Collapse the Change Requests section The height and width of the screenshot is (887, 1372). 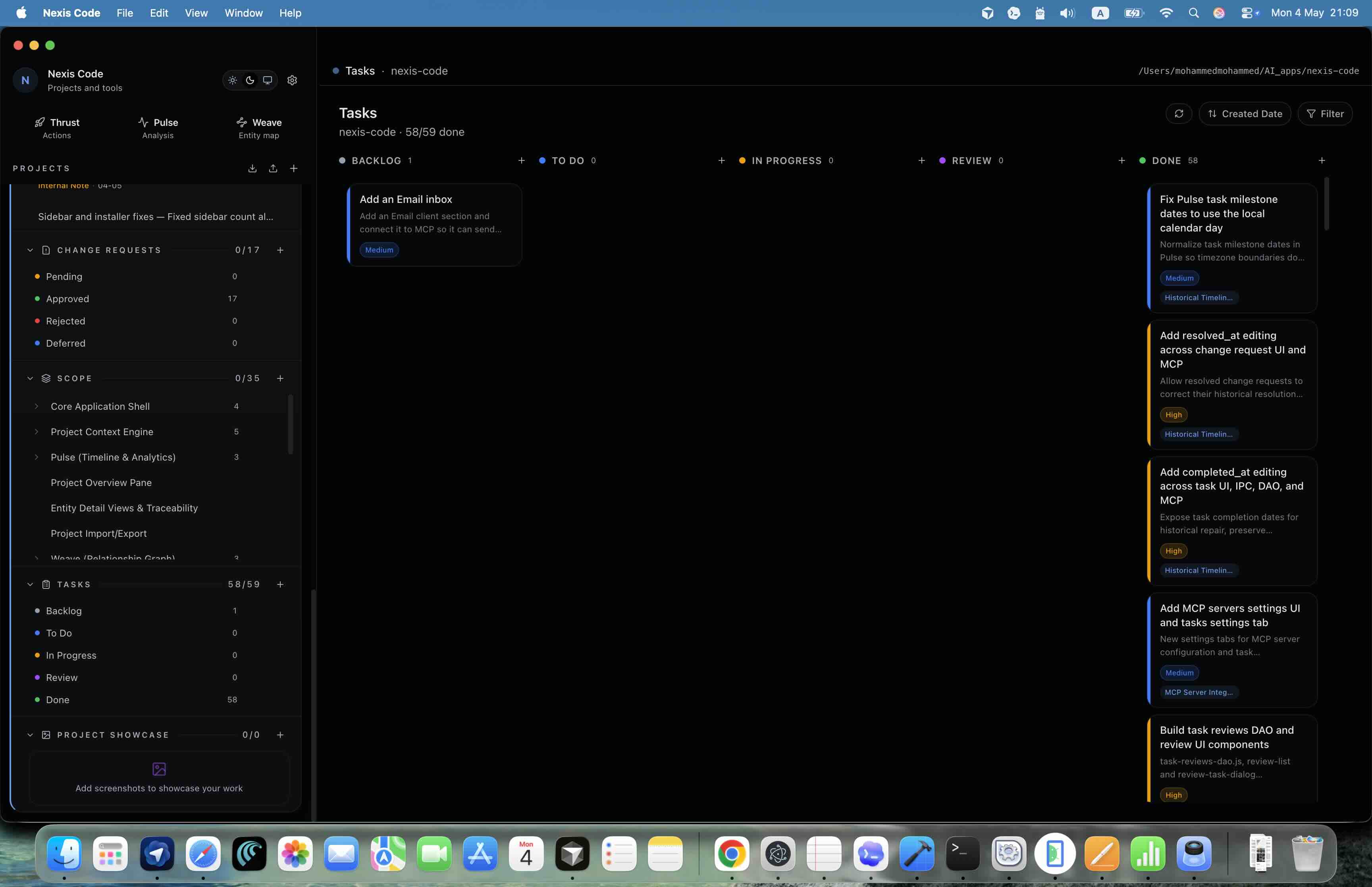[x=31, y=250]
